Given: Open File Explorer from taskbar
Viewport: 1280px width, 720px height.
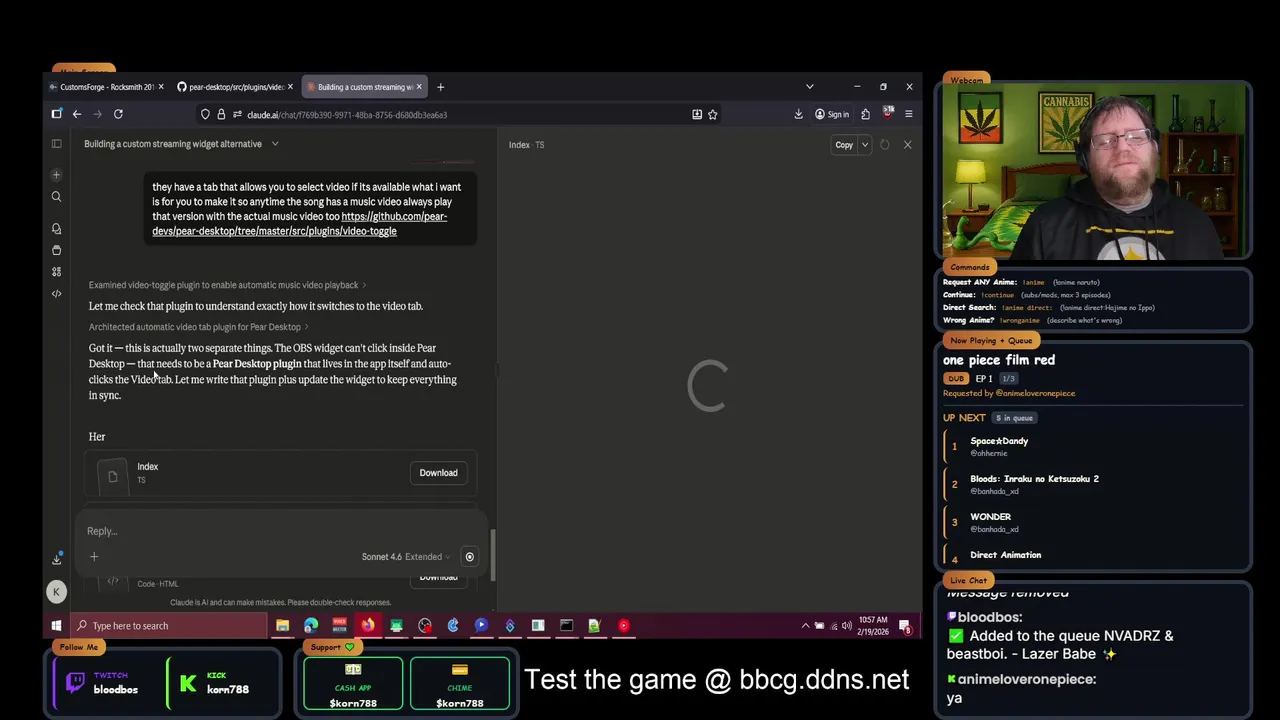Looking at the screenshot, I should [x=282, y=626].
